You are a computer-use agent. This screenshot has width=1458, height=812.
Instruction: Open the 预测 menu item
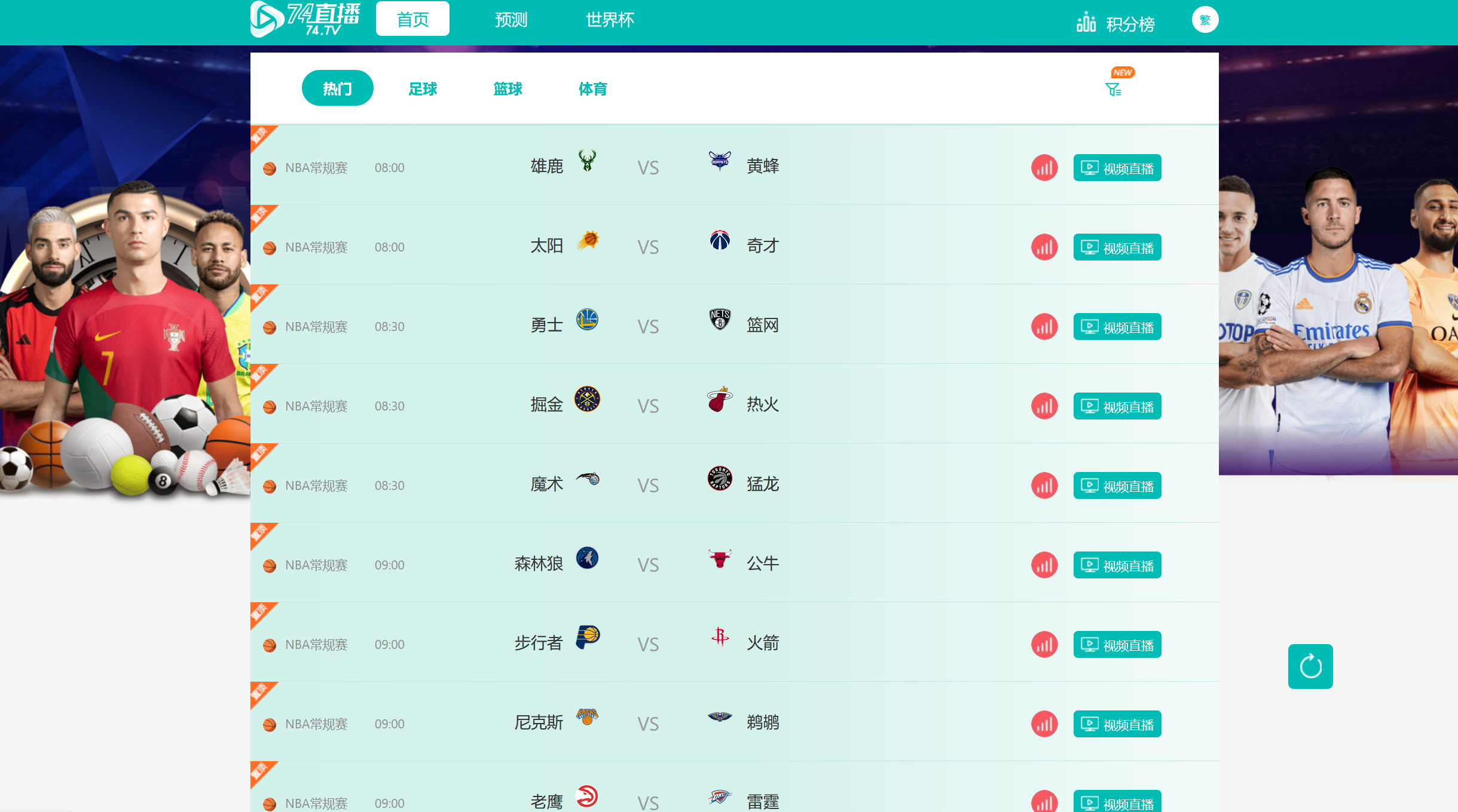click(511, 20)
